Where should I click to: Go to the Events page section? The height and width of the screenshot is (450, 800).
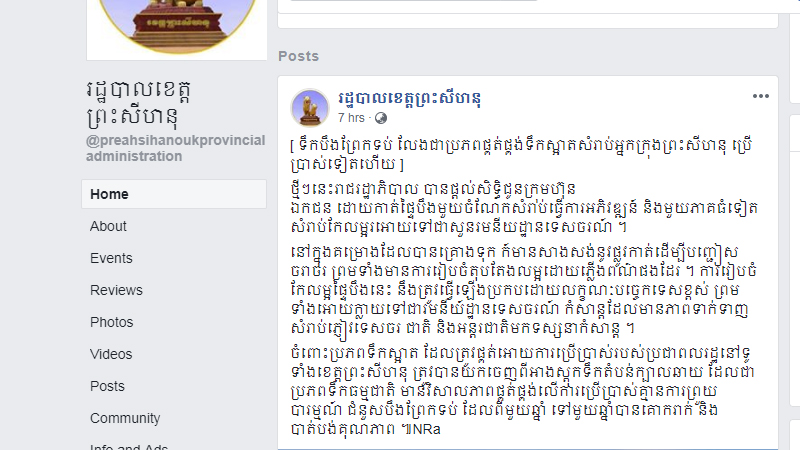click(111, 258)
